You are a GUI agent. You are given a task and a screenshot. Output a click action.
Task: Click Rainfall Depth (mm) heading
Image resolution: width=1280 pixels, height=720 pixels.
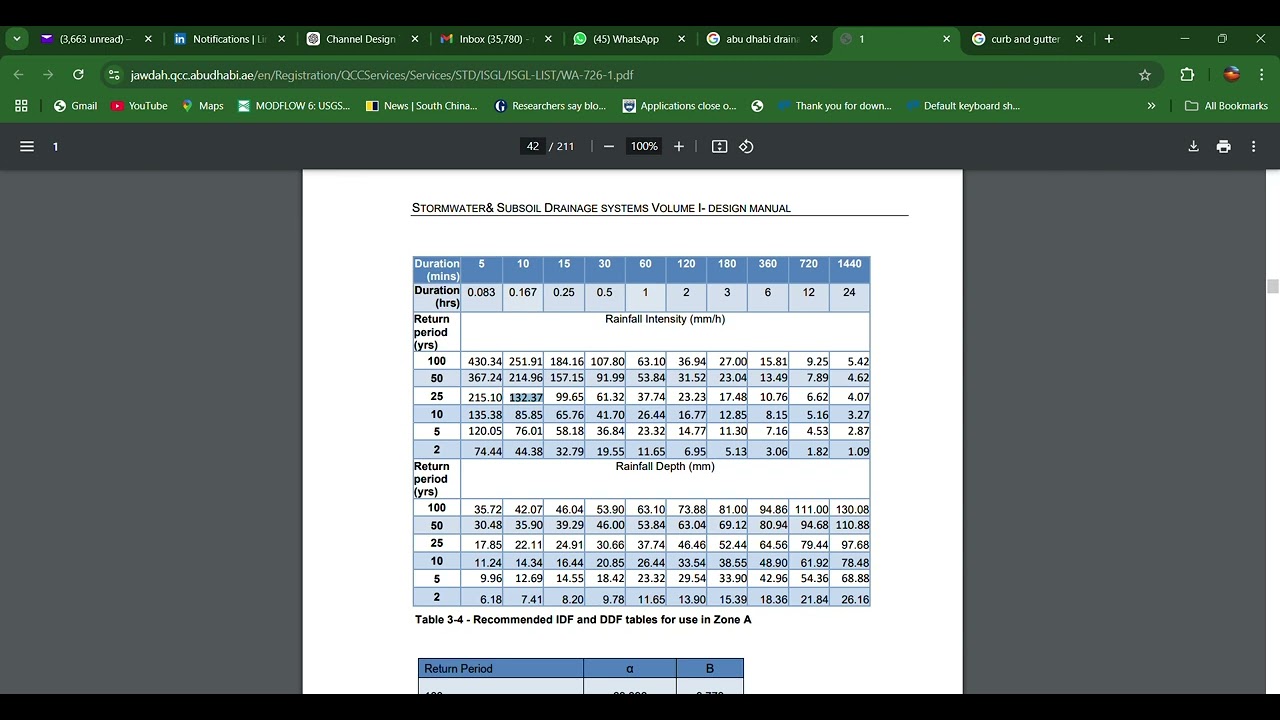tap(665, 466)
